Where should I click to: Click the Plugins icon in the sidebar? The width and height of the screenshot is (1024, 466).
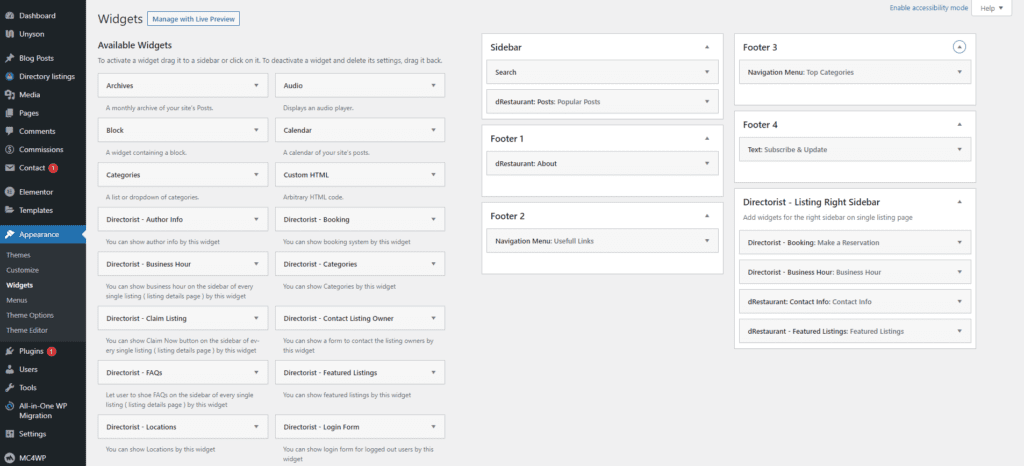[x=9, y=351]
